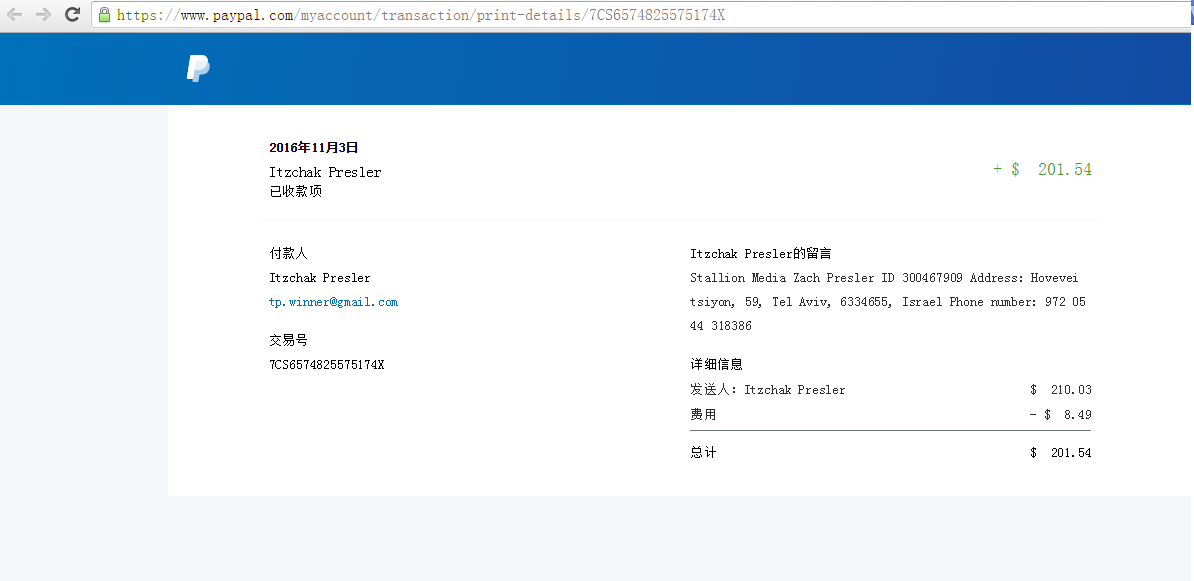Click the green + $ 201.54 amount
The width and height of the screenshot is (1194, 581).
click(1042, 169)
